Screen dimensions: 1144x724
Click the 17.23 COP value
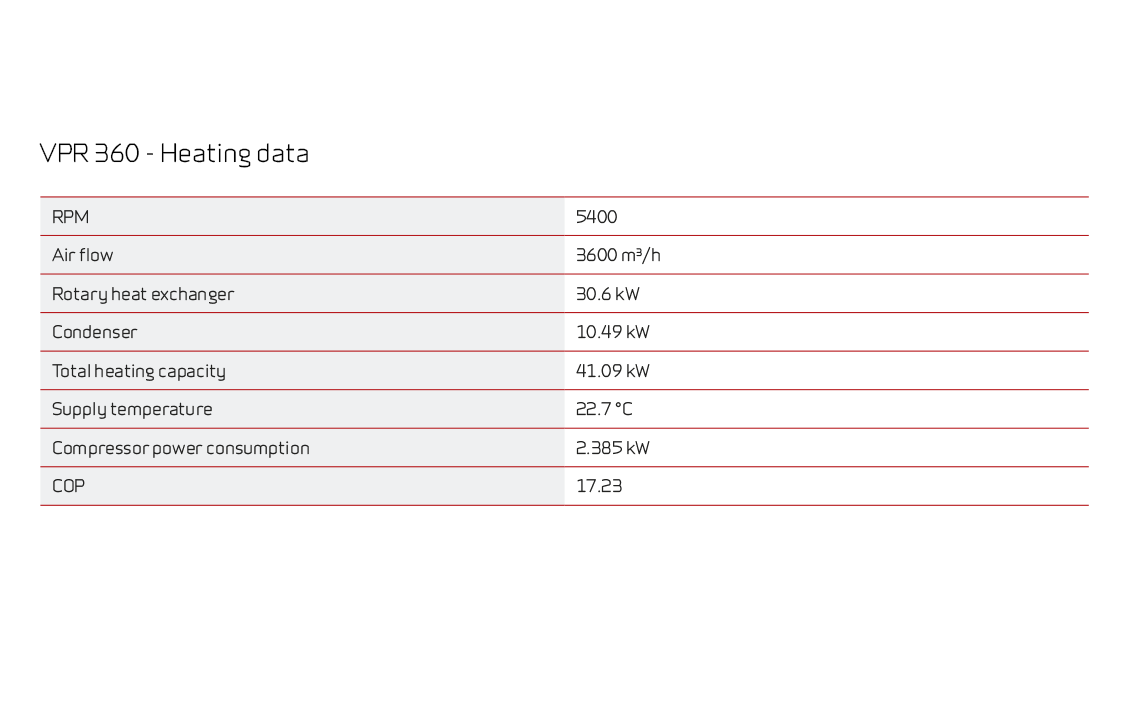(599, 486)
